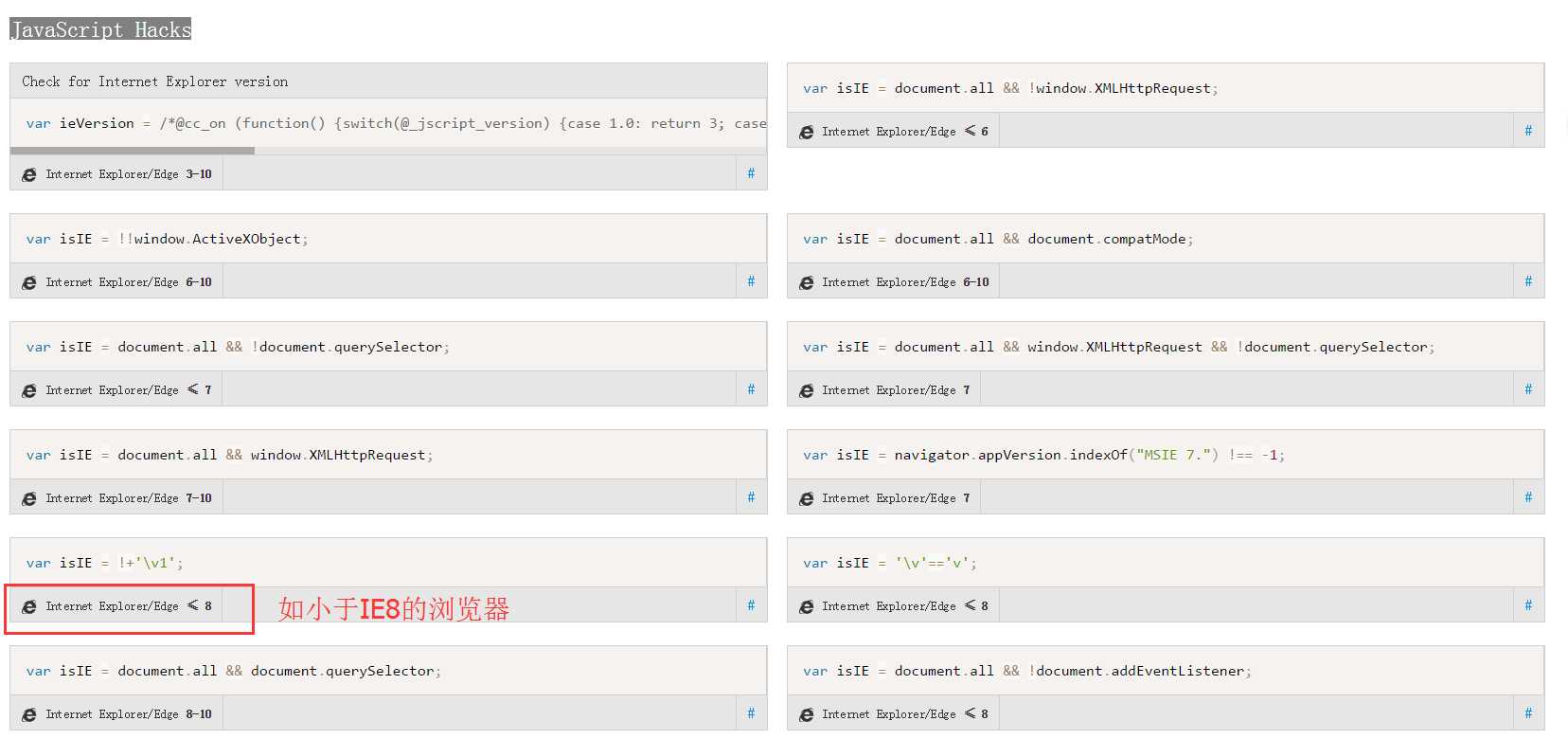This screenshot has width=1568, height=739.
Task: Click 'Internet Explorer/Edge 8-10' label
Action: point(129,714)
